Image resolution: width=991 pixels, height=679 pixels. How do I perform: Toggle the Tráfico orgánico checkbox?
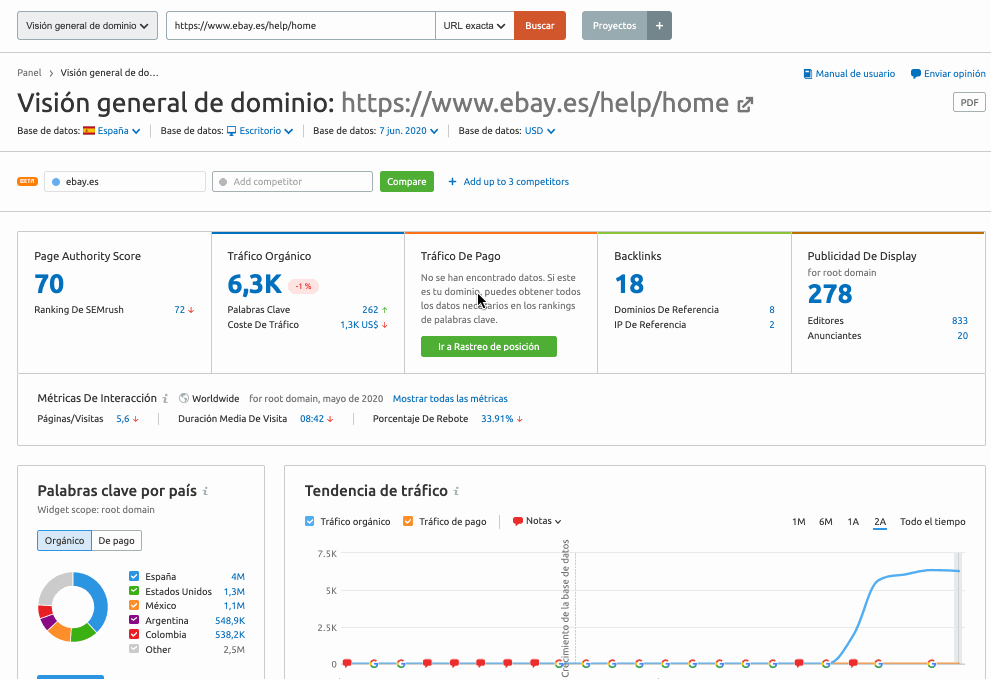pos(310,522)
